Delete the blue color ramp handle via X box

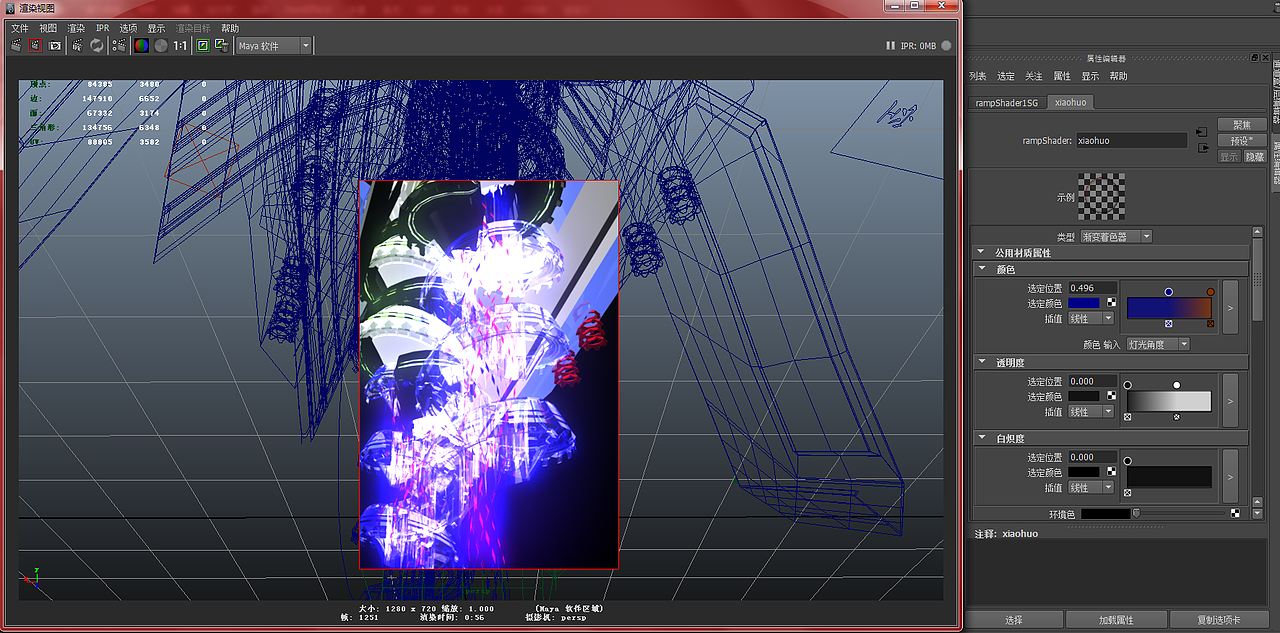pos(1169,324)
